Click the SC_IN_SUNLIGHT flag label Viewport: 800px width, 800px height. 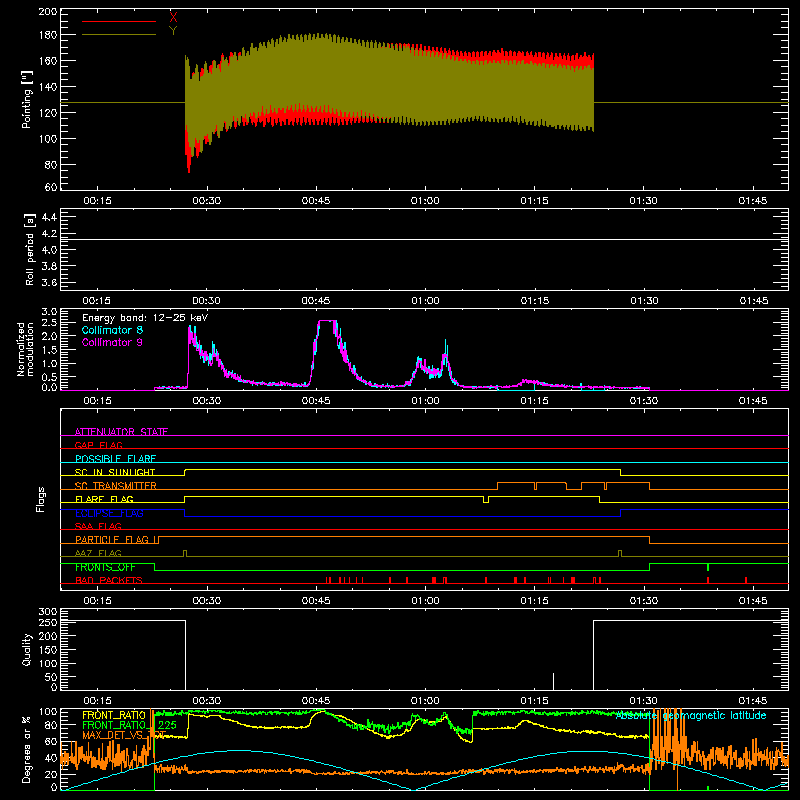115,472
